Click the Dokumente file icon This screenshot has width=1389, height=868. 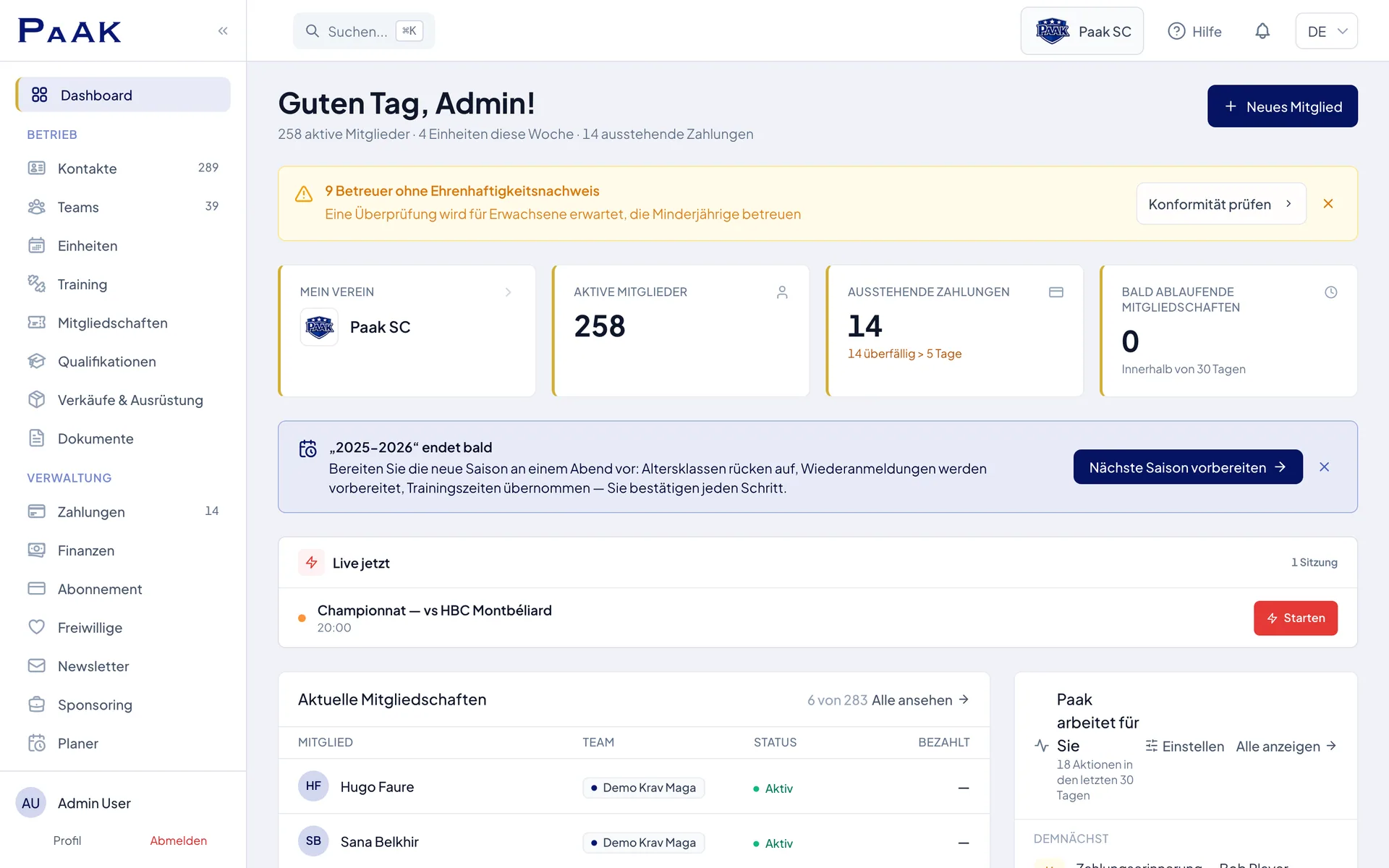pyautogui.click(x=36, y=438)
